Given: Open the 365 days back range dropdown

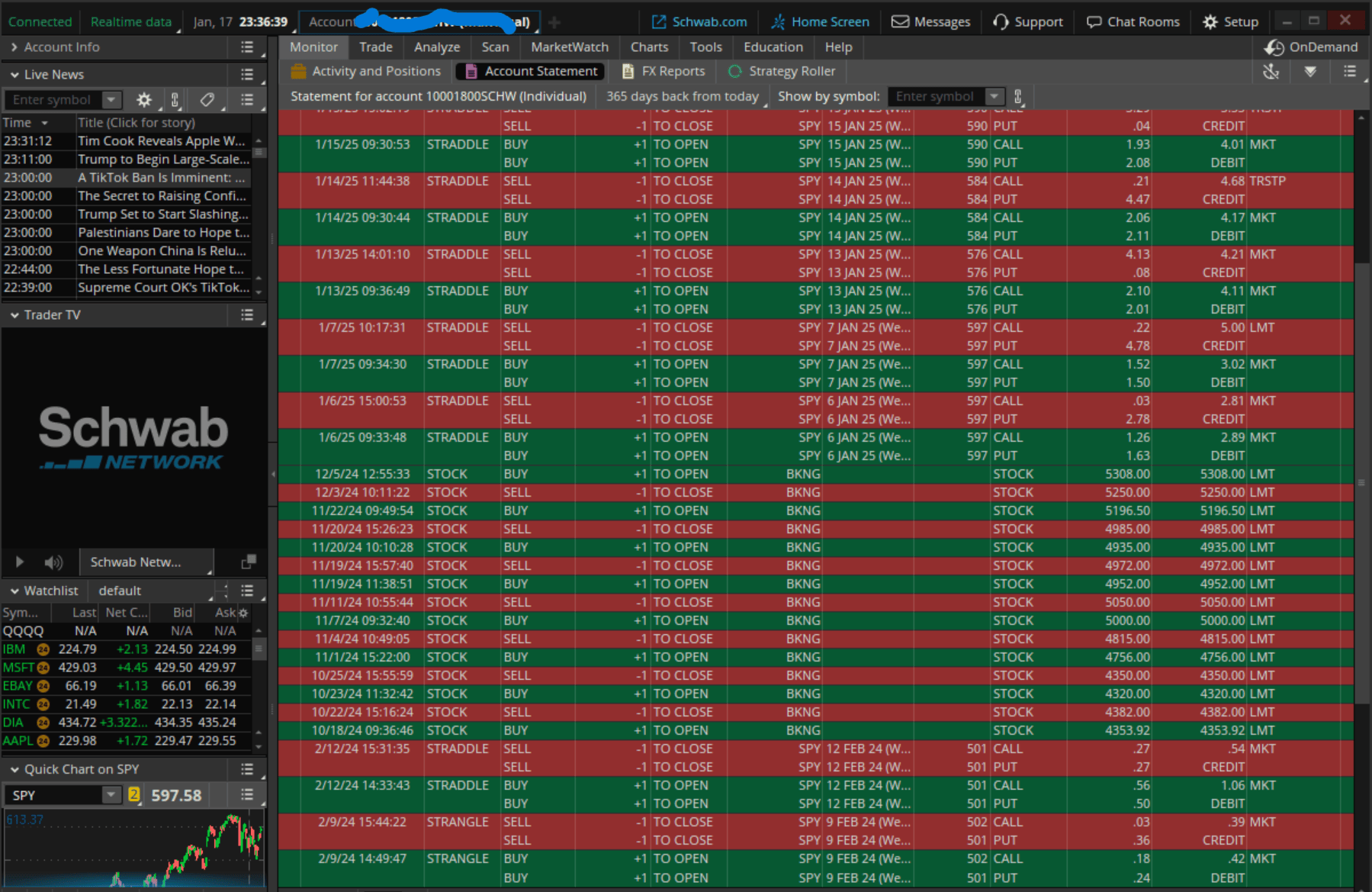Looking at the screenshot, I should pyautogui.click(x=686, y=97).
